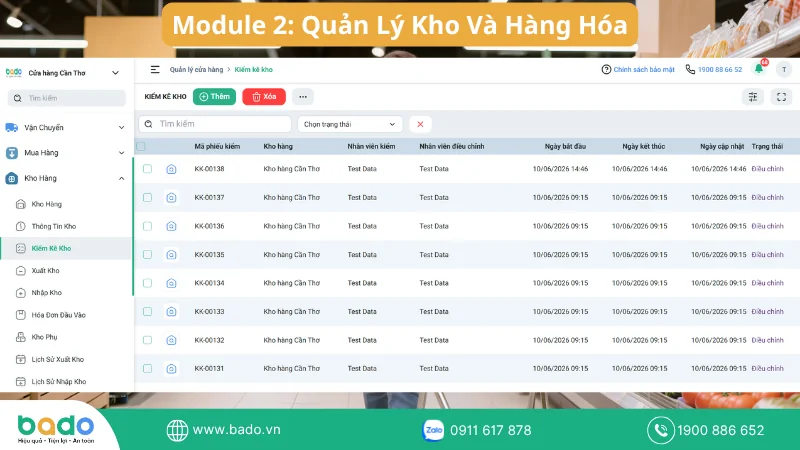Check the row KK-00133 checkbox

point(147,312)
